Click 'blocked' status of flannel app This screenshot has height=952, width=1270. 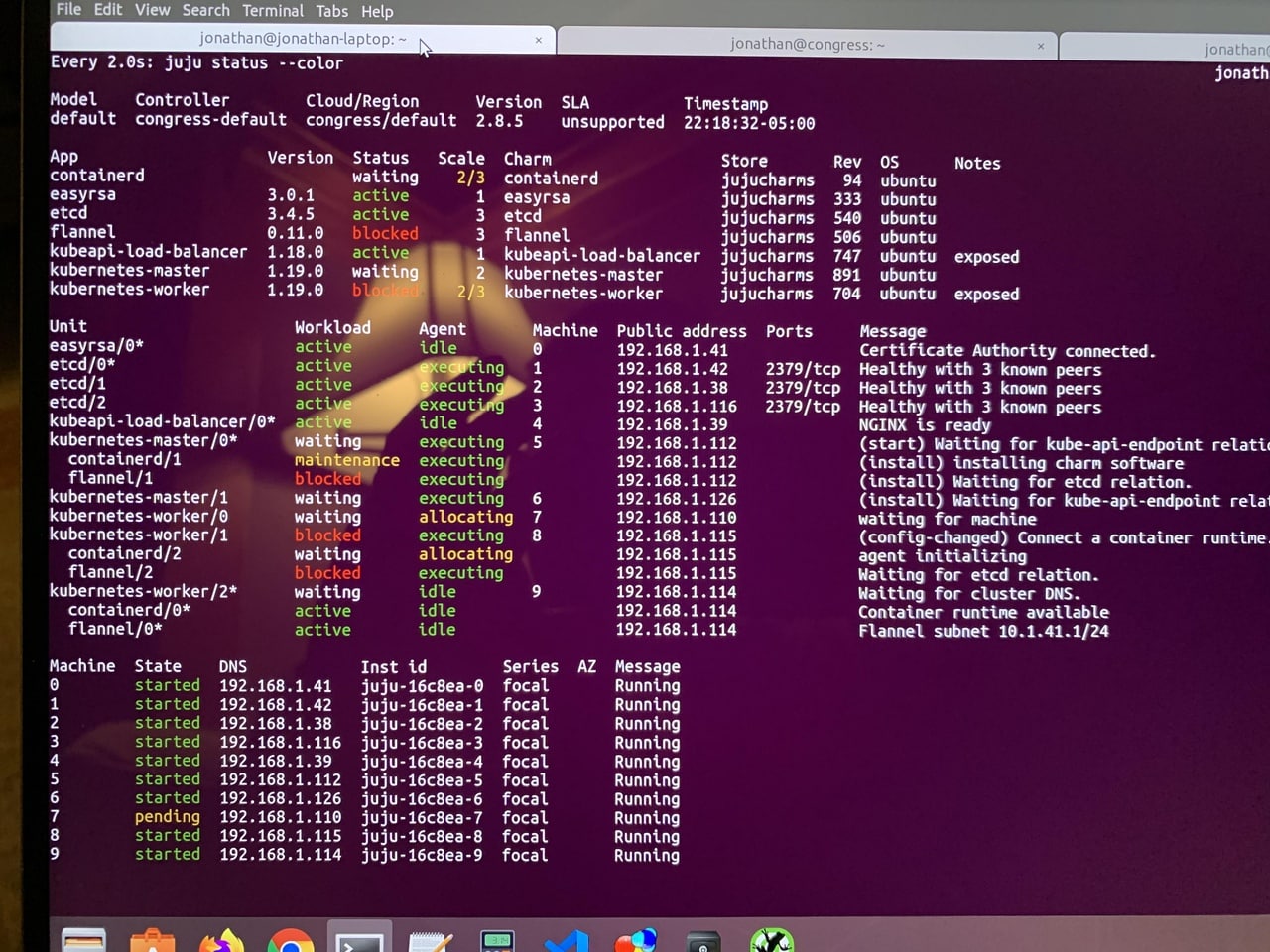[x=385, y=233]
